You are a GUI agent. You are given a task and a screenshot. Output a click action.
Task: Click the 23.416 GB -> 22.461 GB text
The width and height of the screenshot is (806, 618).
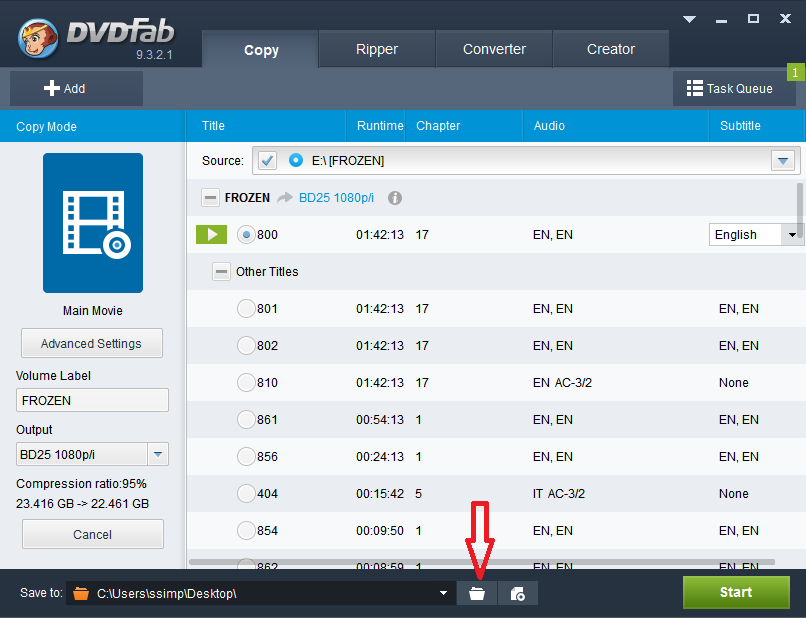point(82,504)
